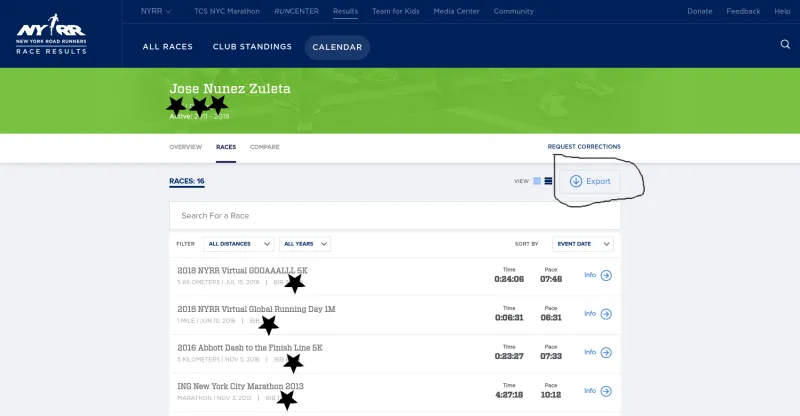Click the Export download icon
This screenshot has height=416, width=800.
576,181
